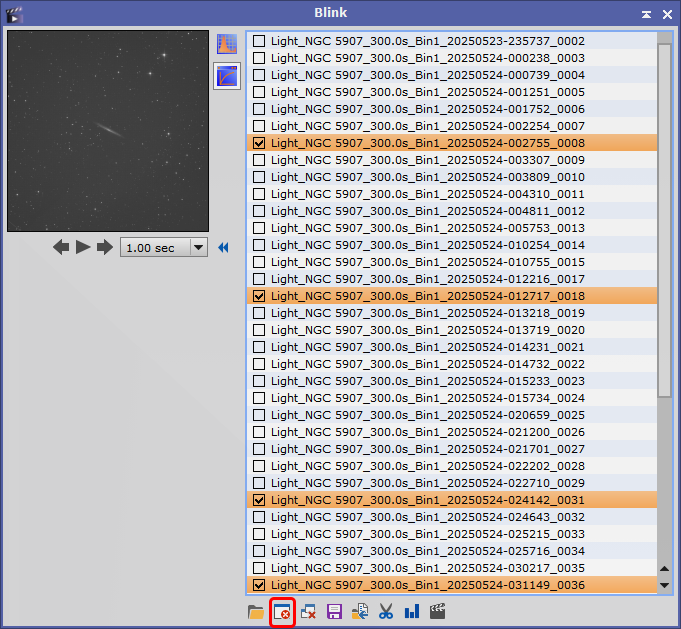Click the file list vertical scrollbar thumb
The height and width of the screenshot is (629, 681).
click(664, 220)
